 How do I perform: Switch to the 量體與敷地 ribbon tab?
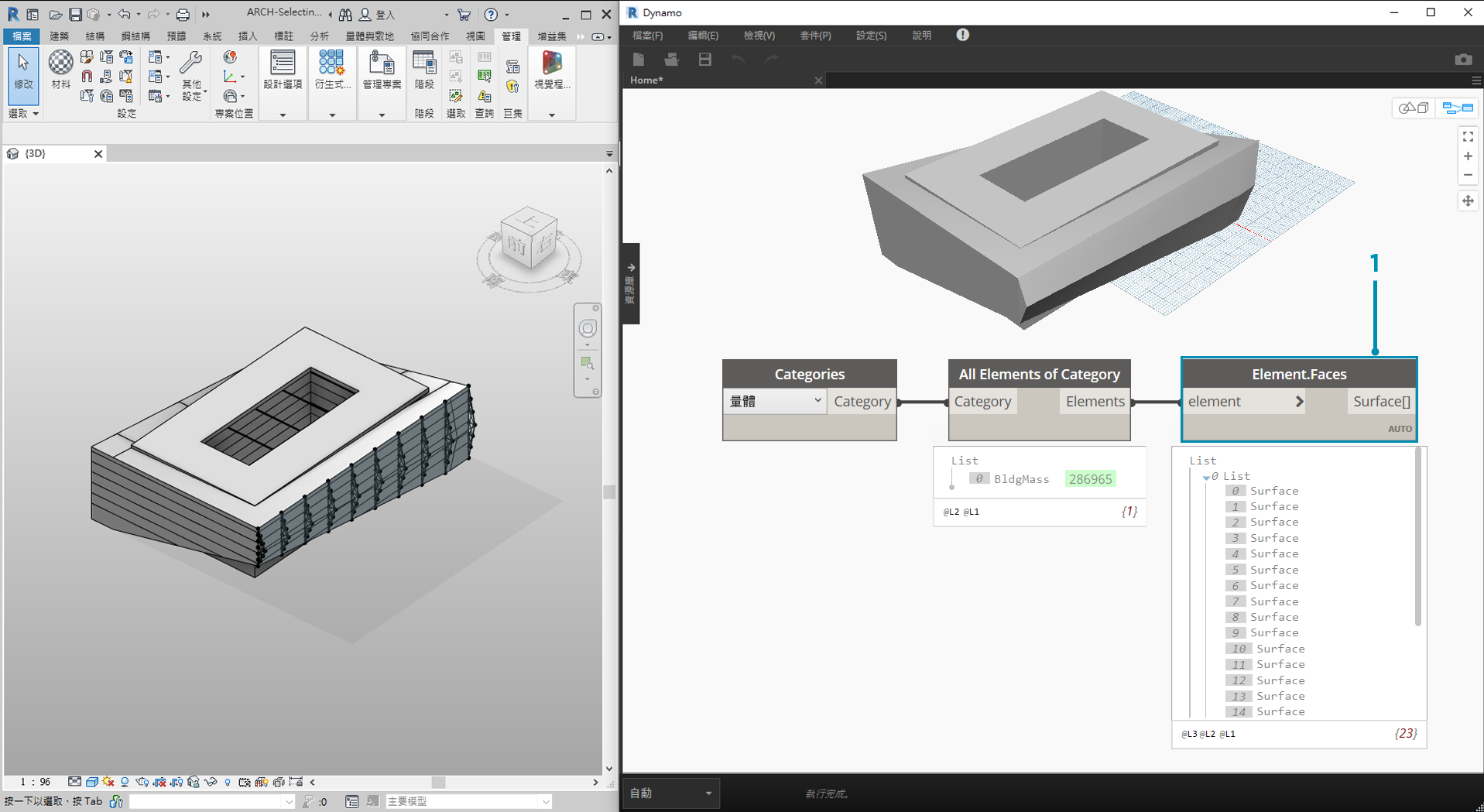click(369, 36)
